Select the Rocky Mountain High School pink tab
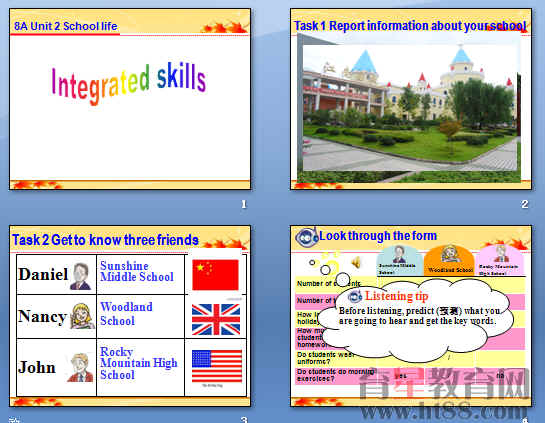This screenshot has width=545, height=423. pyautogui.click(x=500, y=261)
